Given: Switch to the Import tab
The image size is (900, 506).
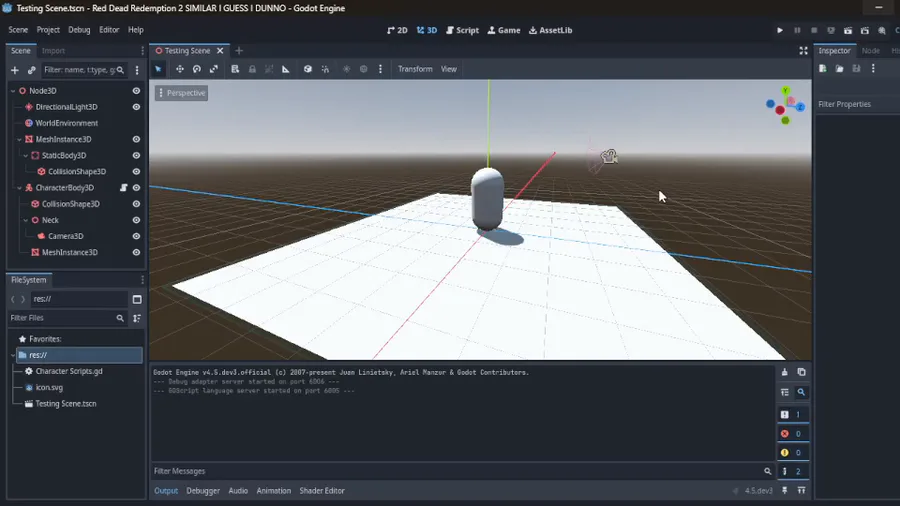Looking at the screenshot, I should point(53,50).
